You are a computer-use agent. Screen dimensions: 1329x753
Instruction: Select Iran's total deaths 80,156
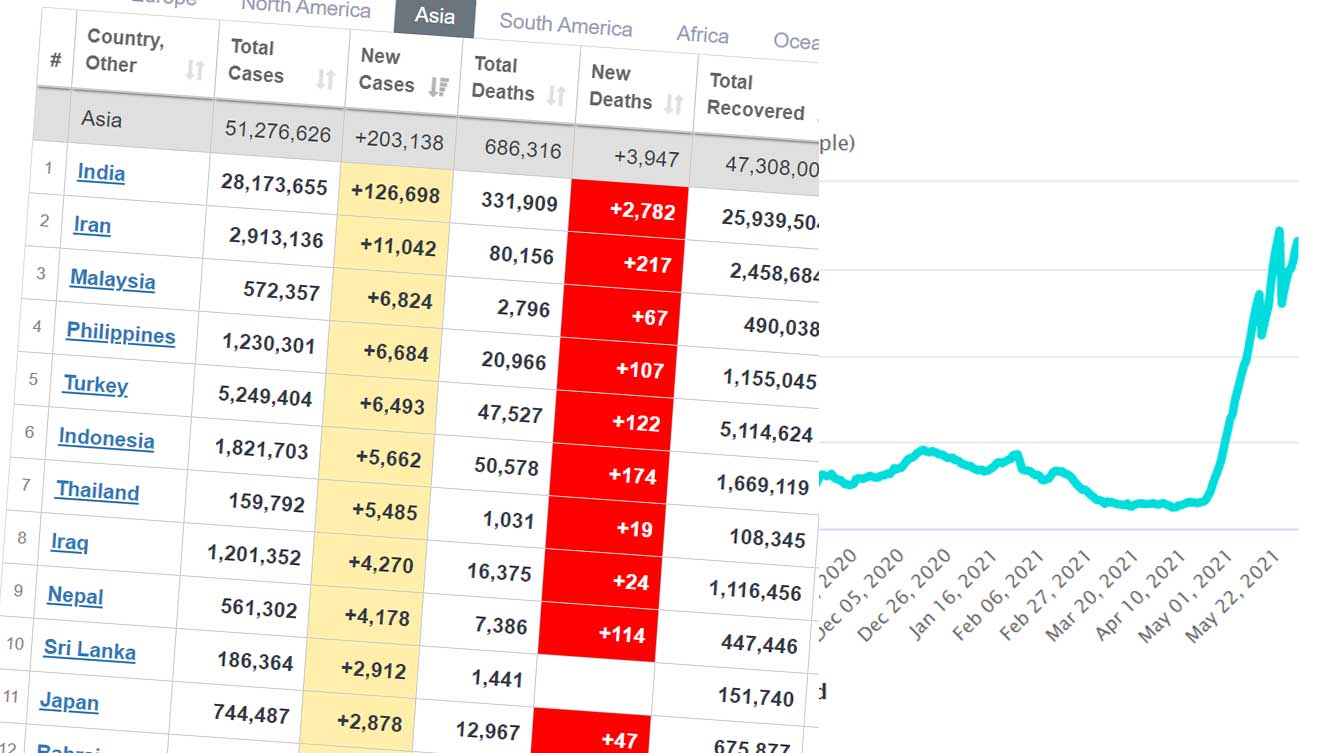pos(521,255)
